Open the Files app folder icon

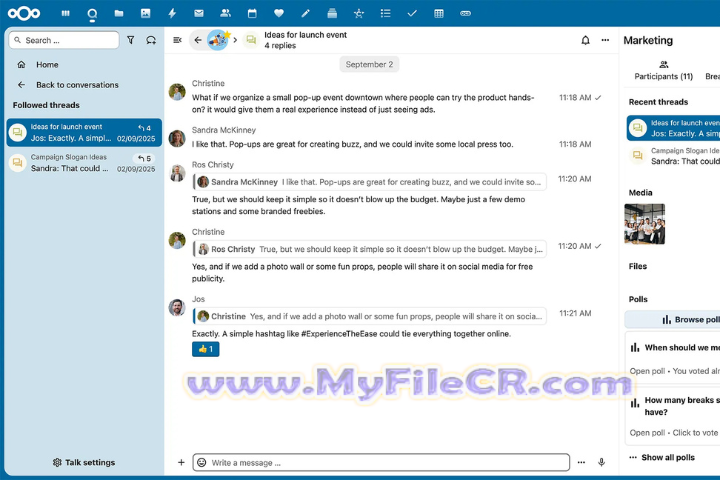click(x=119, y=13)
